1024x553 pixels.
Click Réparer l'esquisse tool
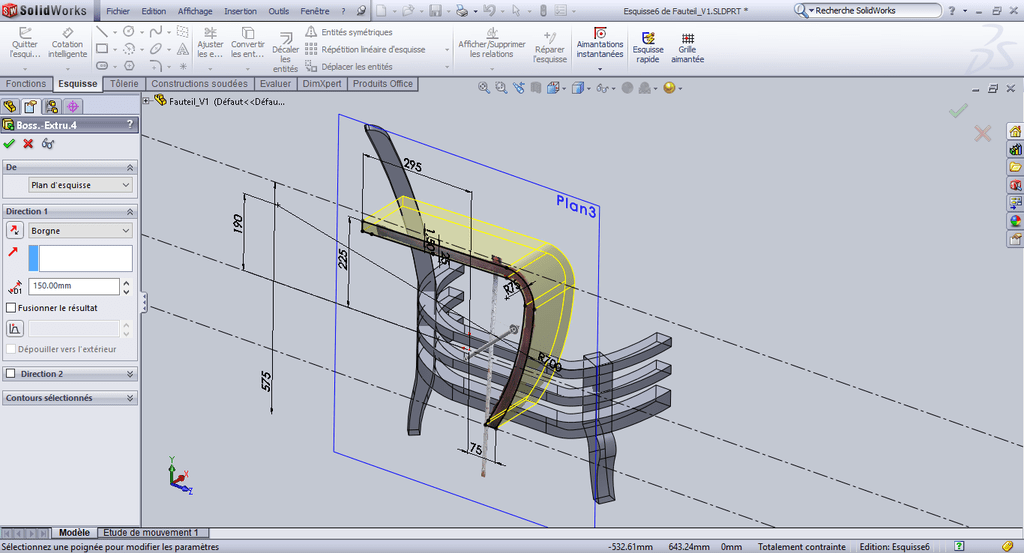[x=549, y=47]
